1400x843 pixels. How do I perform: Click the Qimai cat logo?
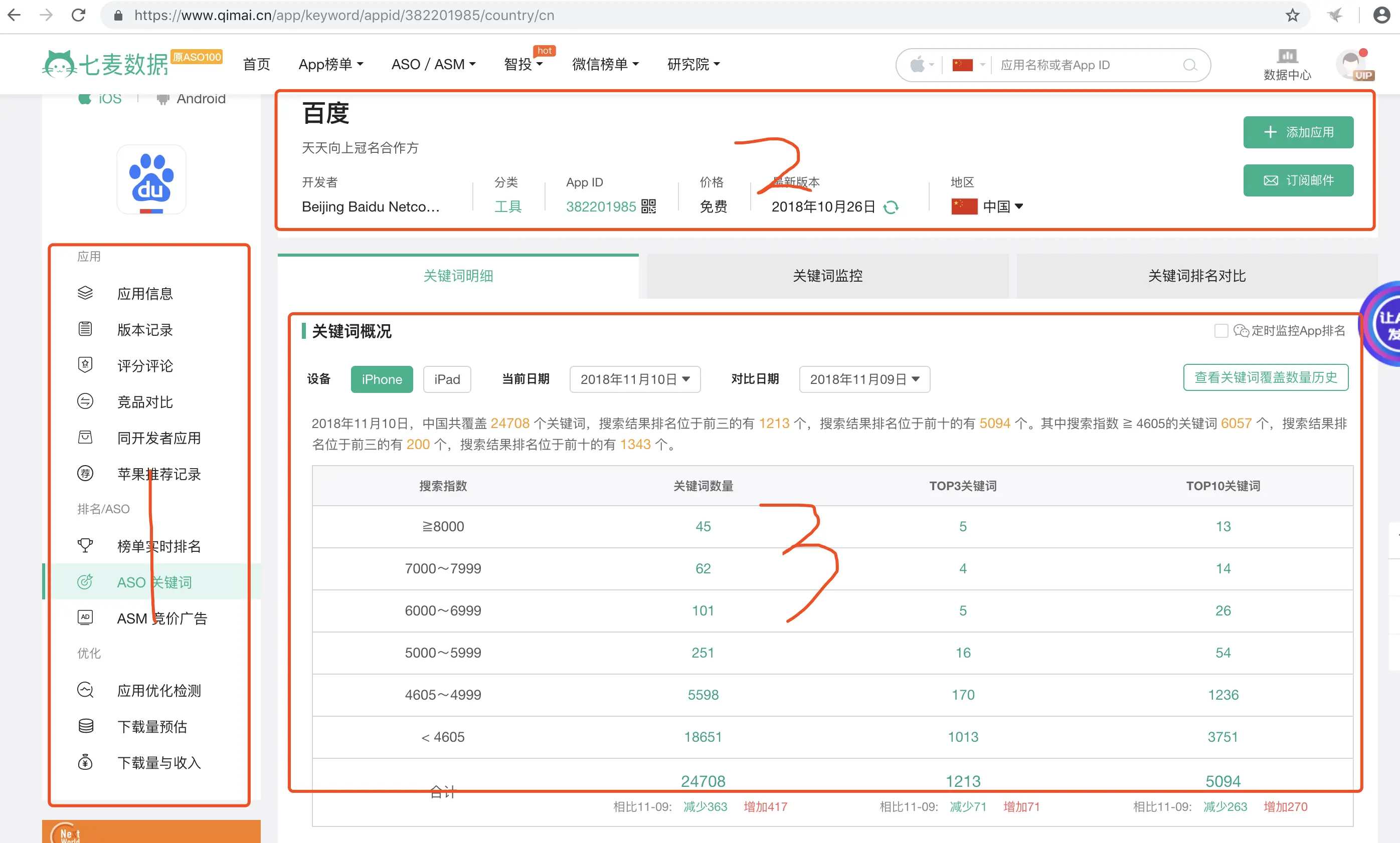[59, 64]
